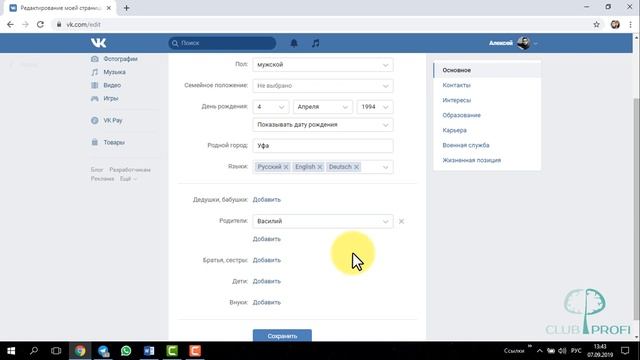
Task: Bookmark this page with star icon
Action: pos(596,24)
